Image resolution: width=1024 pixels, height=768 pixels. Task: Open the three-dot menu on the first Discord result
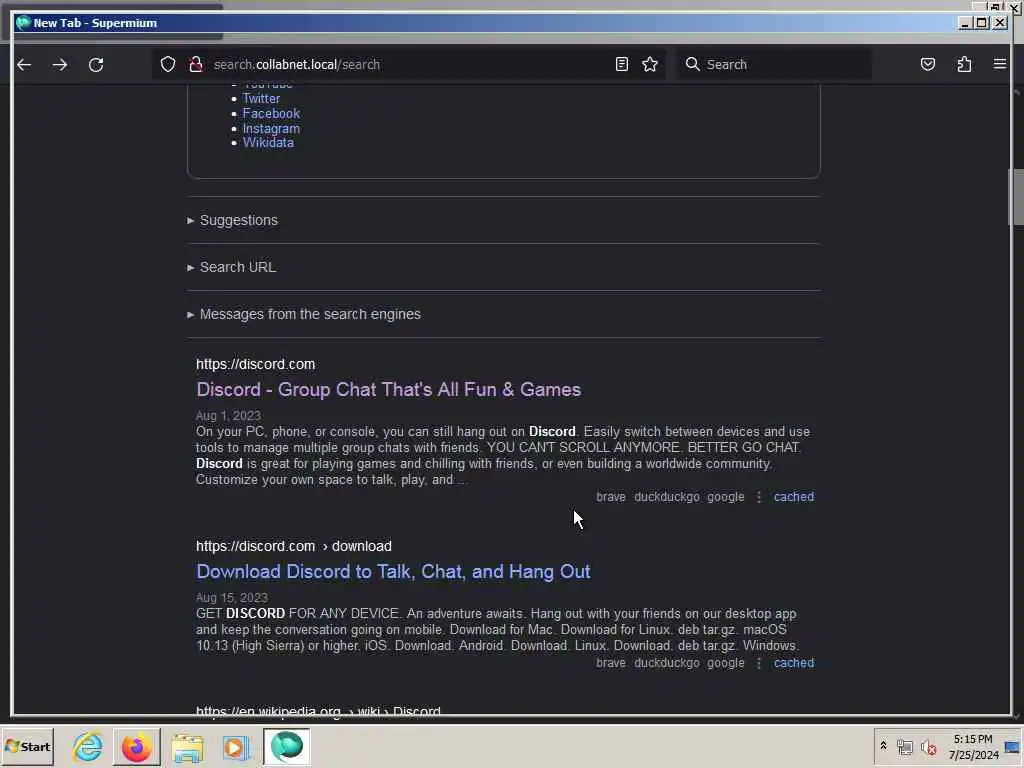coord(759,497)
